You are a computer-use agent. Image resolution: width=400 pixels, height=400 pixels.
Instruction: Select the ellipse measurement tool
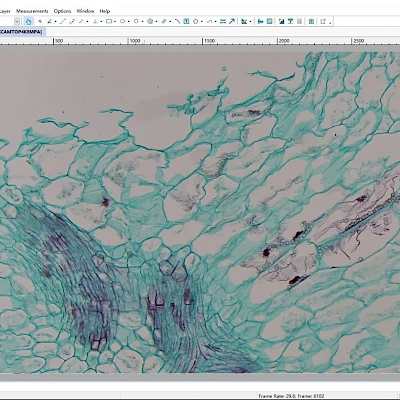point(122,21)
